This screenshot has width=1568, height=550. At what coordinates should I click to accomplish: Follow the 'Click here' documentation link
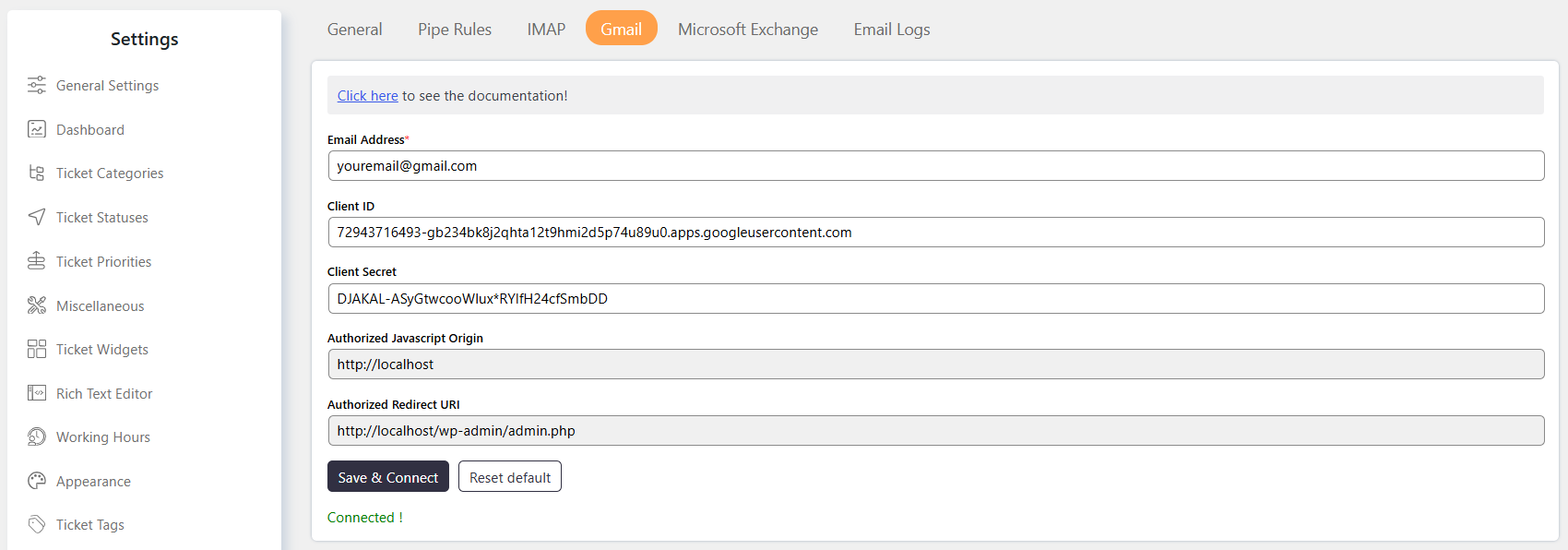[x=367, y=95]
